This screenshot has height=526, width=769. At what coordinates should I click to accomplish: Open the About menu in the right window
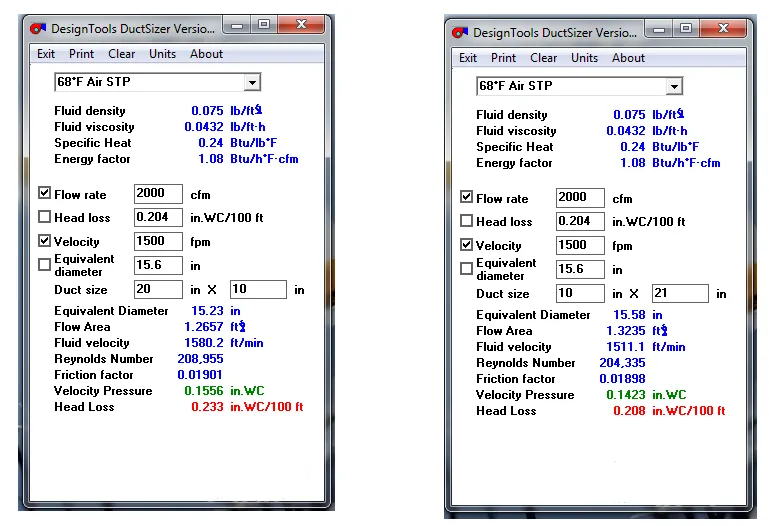(x=628, y=58)
